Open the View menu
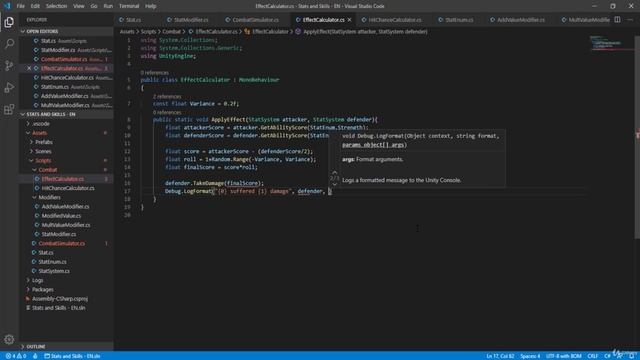The image size is (640, 360). point(79,6)
